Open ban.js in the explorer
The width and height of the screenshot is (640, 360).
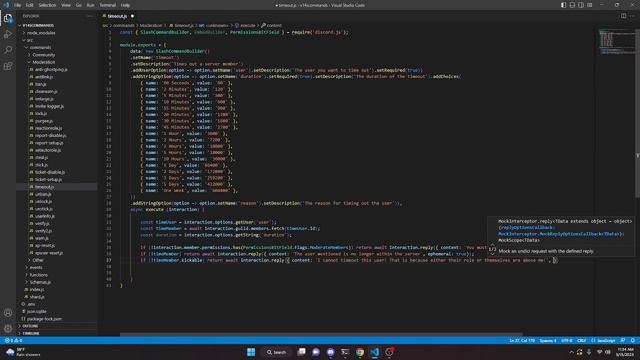click(40, 84)
